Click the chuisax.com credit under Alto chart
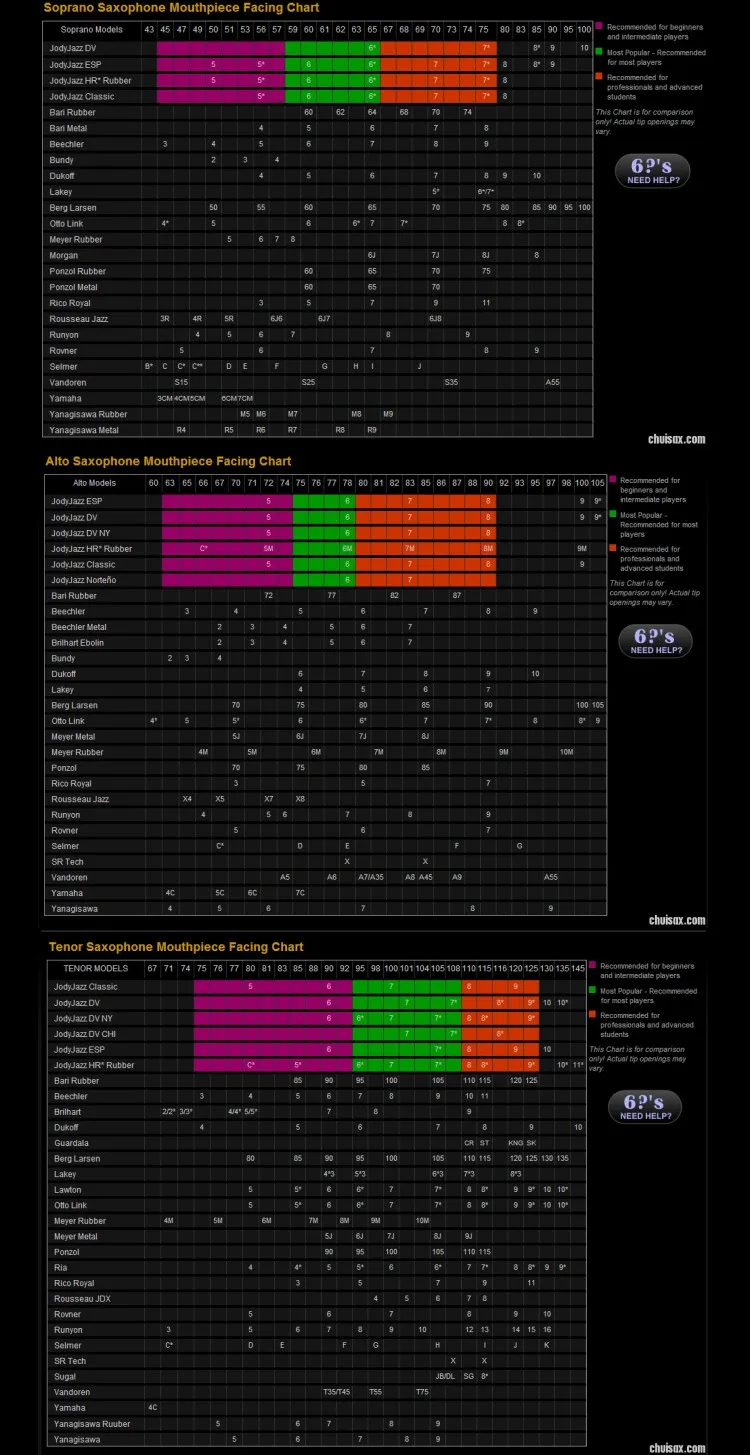This screenshot has height=1455, width=750. tap(677, 921)
